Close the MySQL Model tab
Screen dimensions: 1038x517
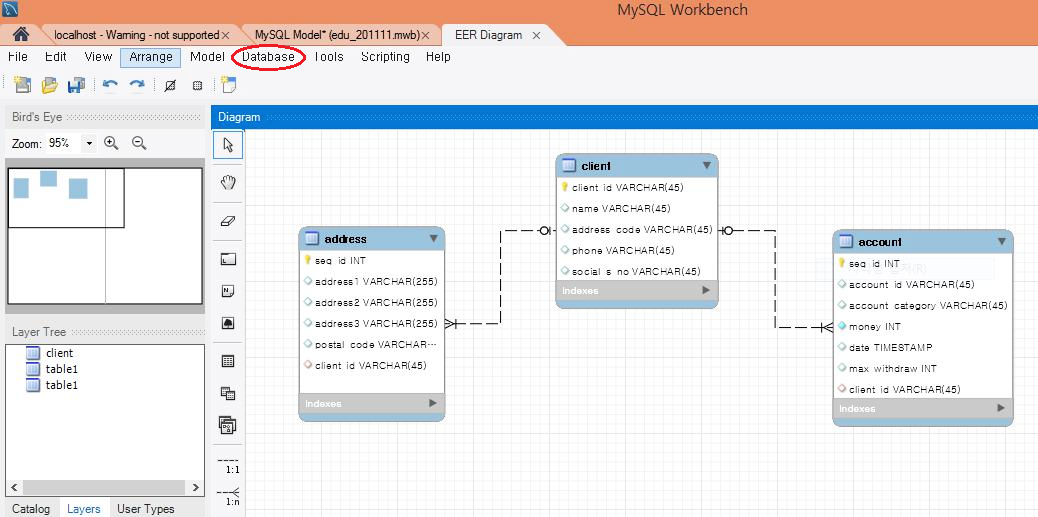click(x=426, y=35)
